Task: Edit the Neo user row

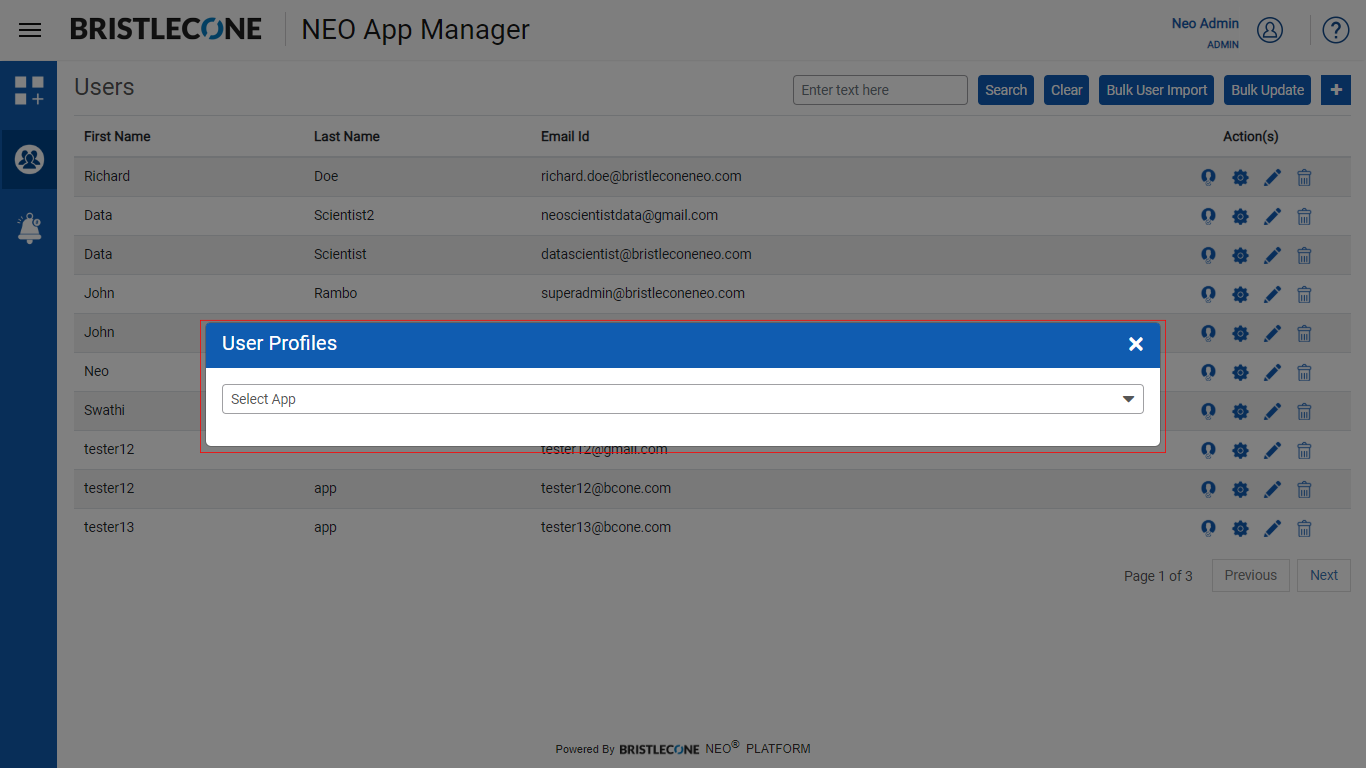Action: click(1272, 372)
